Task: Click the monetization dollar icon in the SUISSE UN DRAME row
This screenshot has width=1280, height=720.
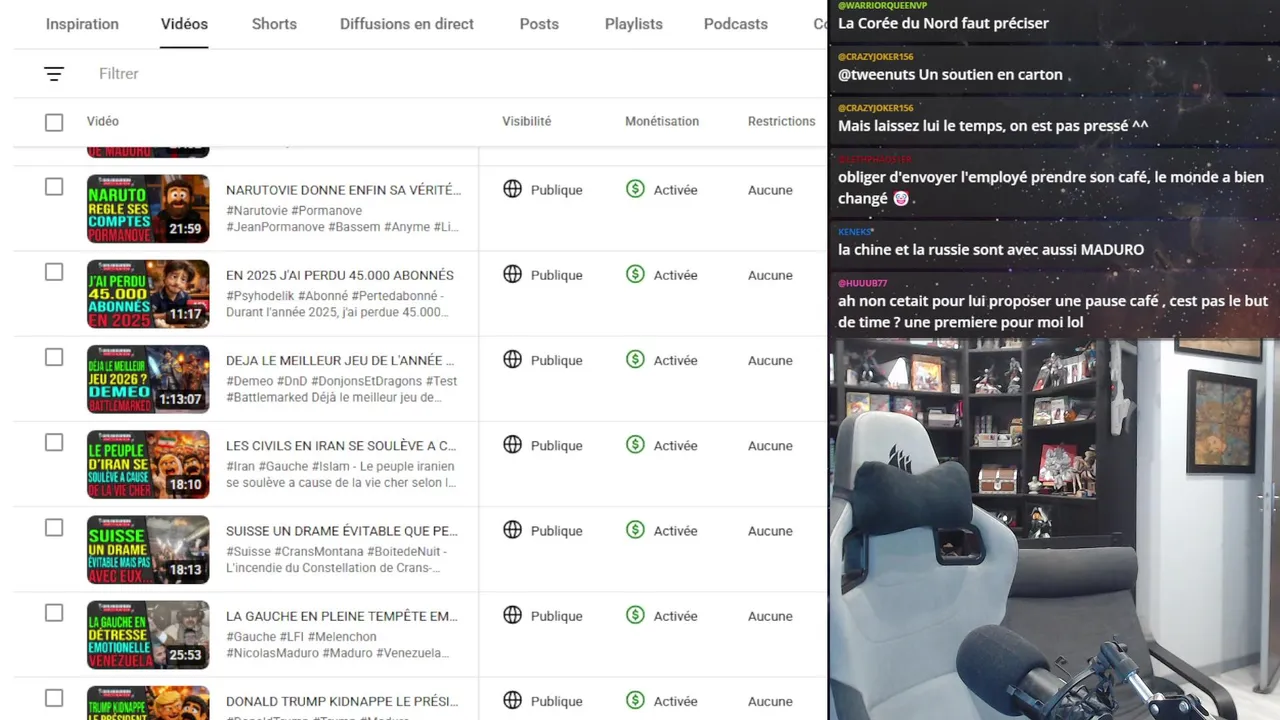Action: coord(635,529)
